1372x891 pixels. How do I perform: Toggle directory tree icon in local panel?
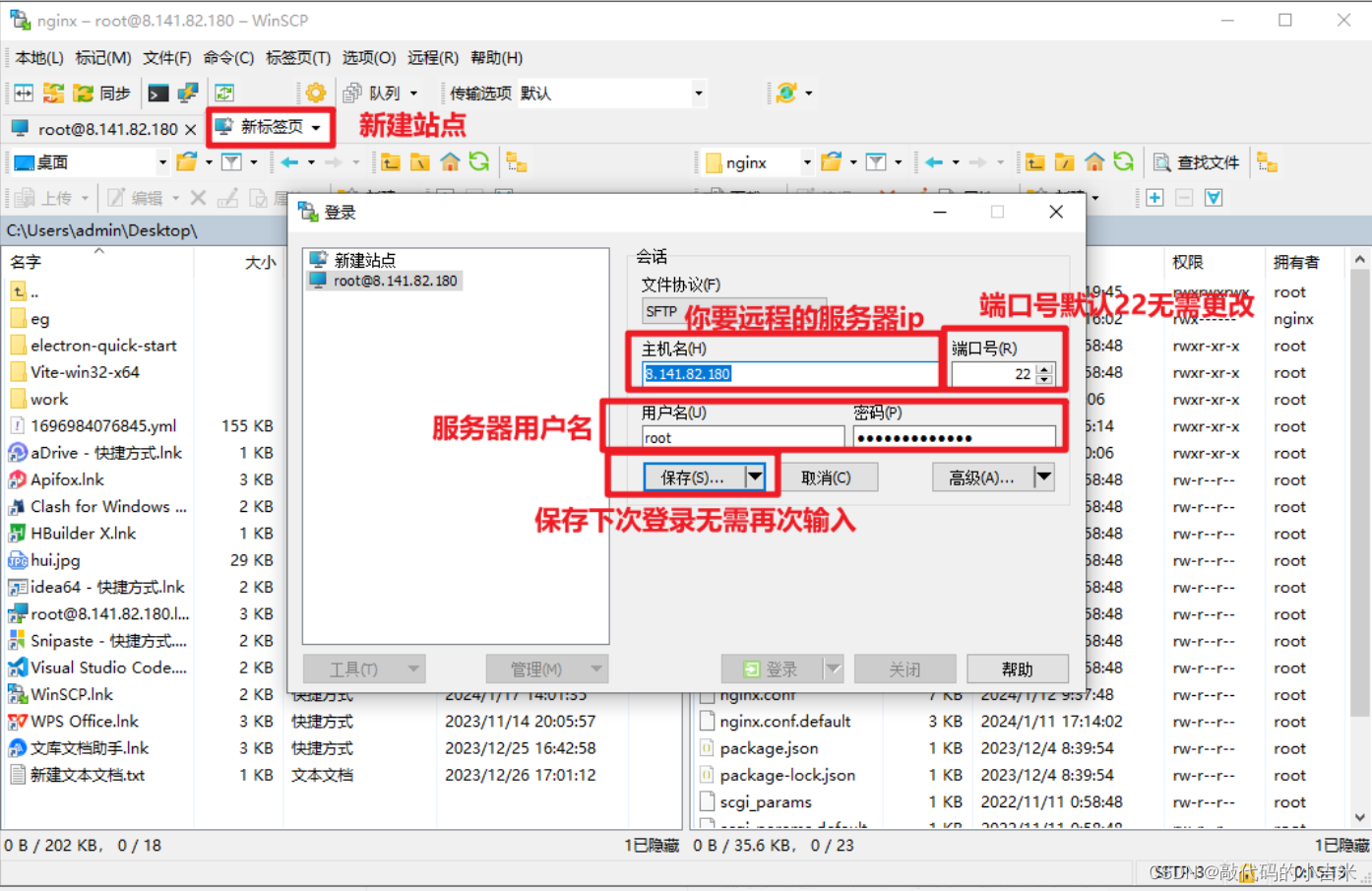(x=517, y=162)
